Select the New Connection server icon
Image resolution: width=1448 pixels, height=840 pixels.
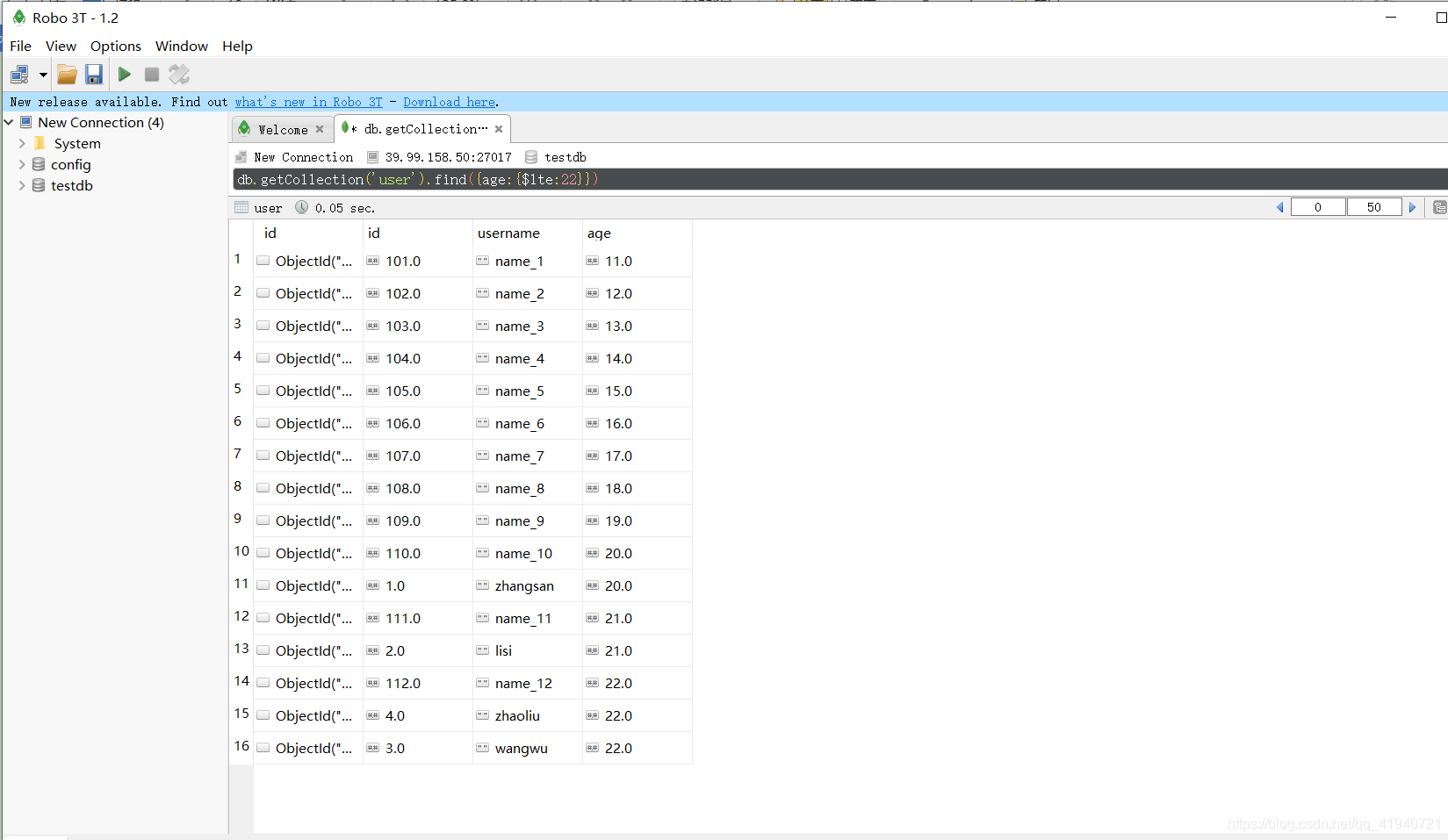click(26, 122)
